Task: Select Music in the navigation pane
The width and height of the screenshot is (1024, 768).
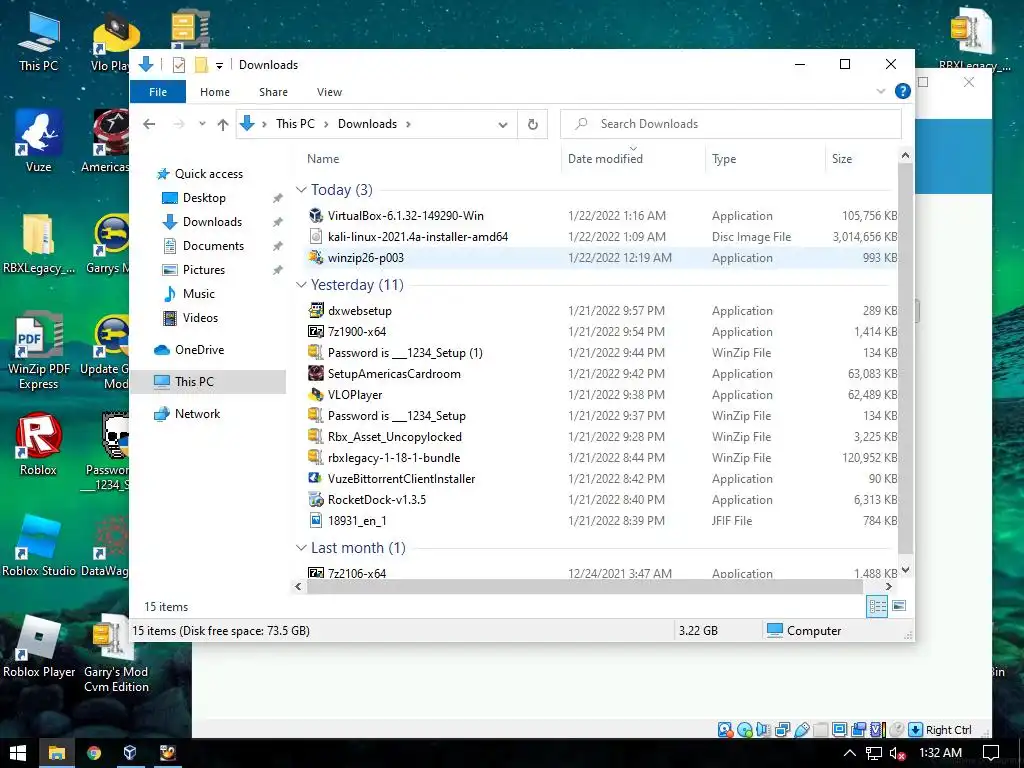Action: (x=199, y=294)
